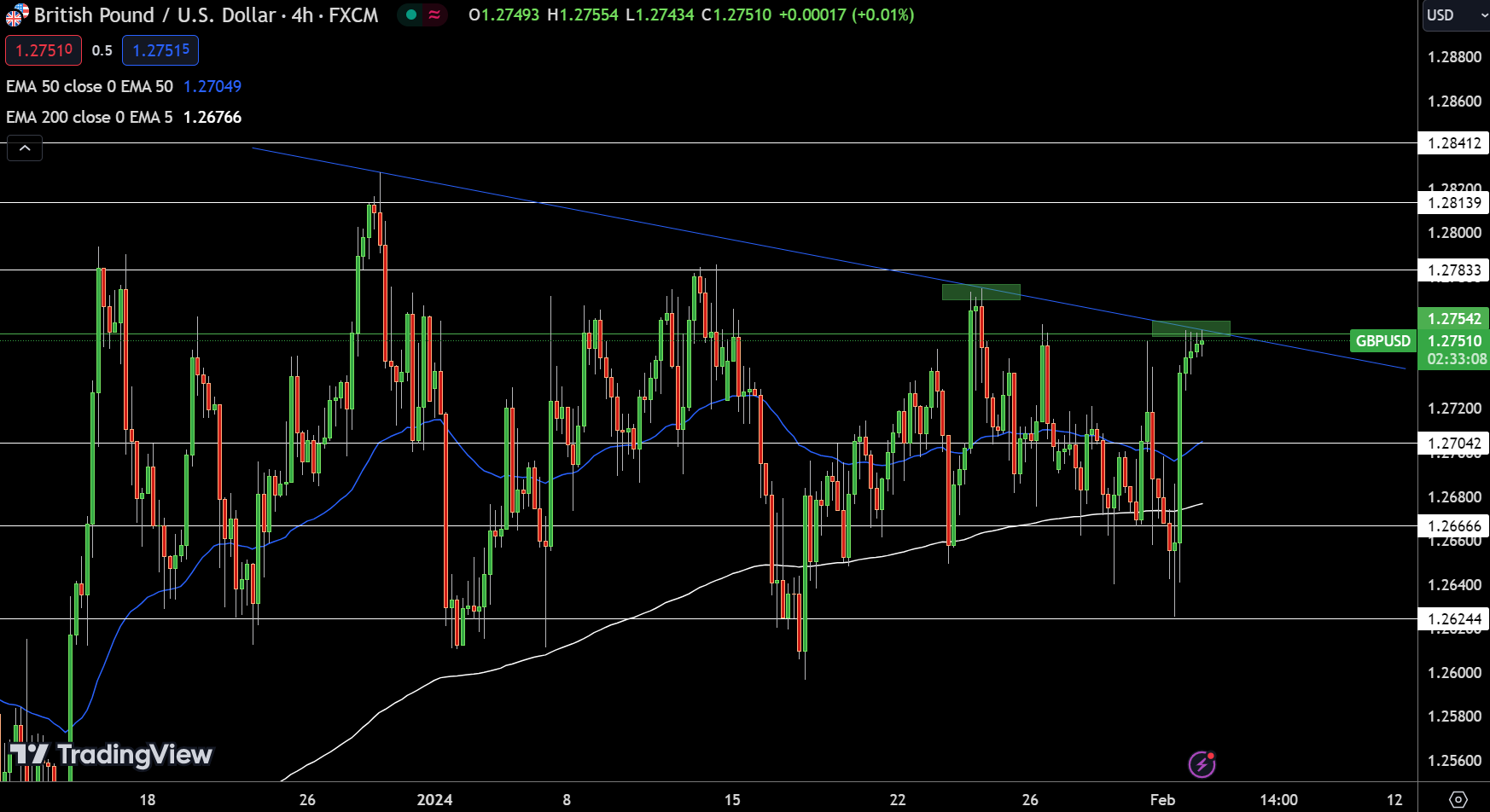Screen dimensions: 1490x812
Task: Click the pink approximate-data indicator icon
Action: pyautogui.click(x=435, y=14)
